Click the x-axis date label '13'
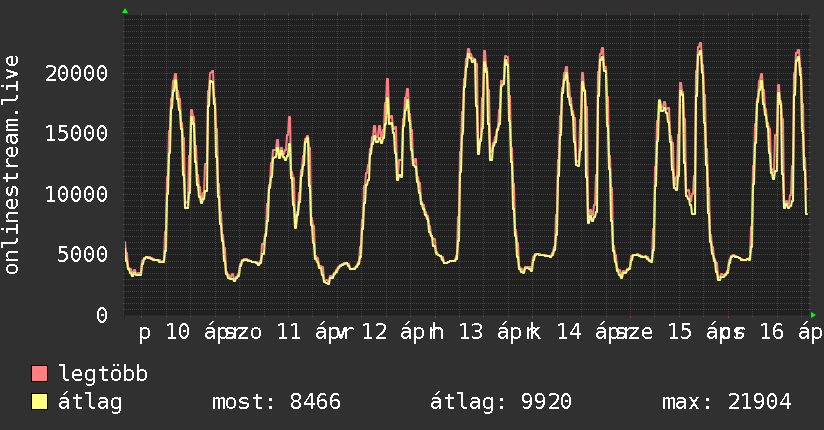Image resolution: width=824 pixels, height=430 pixels. click(x=471, y=332)
